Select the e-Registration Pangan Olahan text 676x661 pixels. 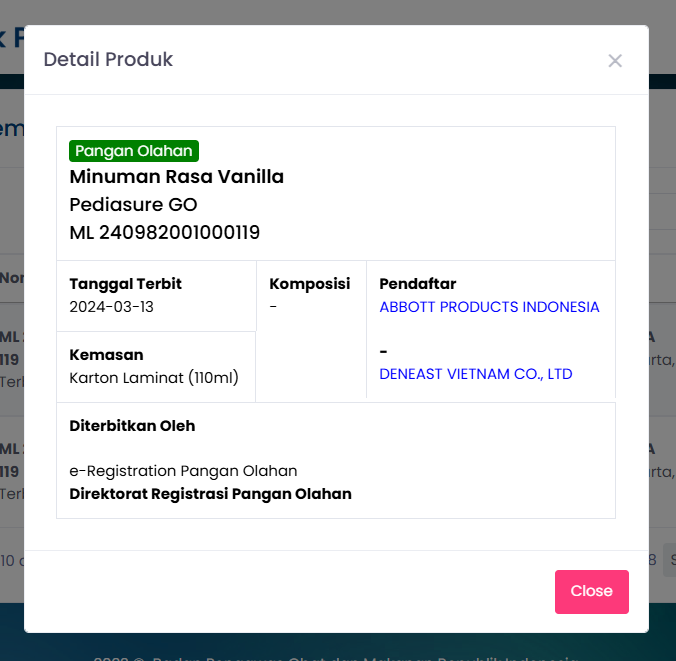(x=183, y=471)
